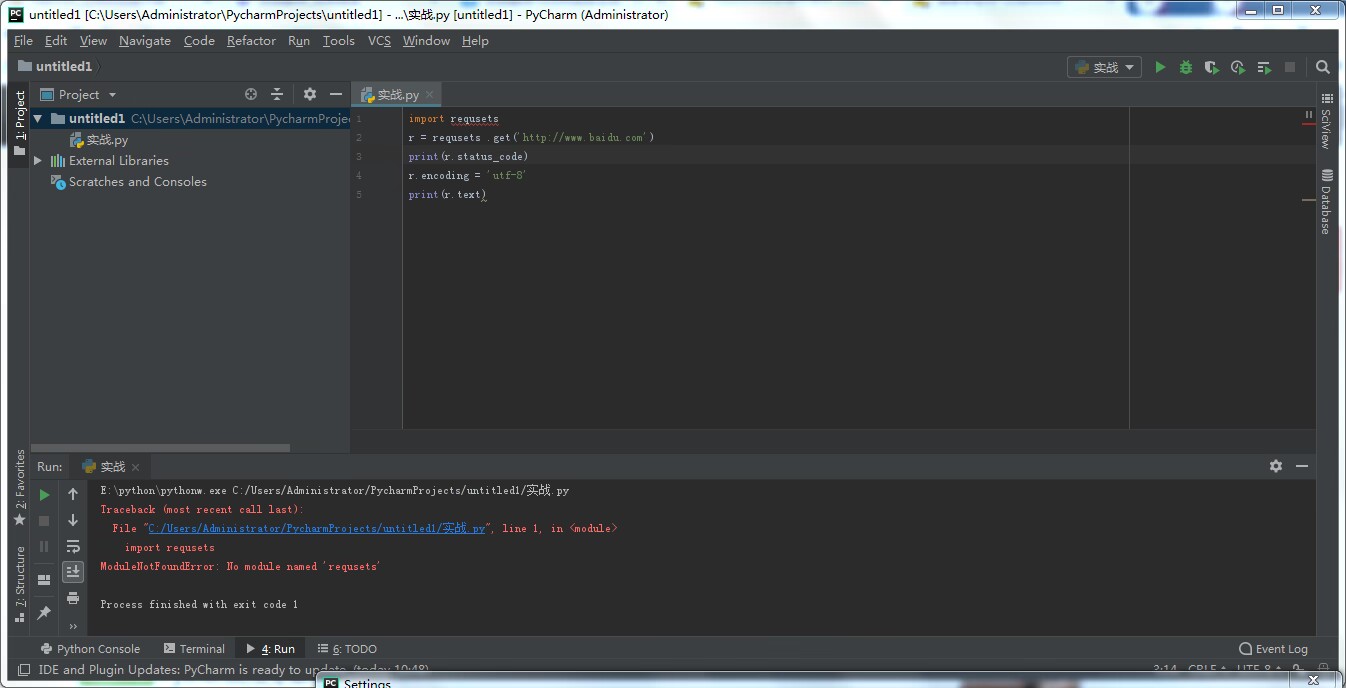Open the 实战 run configuration dropdown

pos(1105,67)
